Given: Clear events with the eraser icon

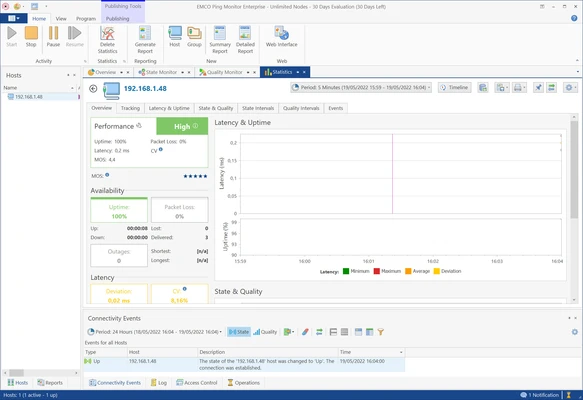Looking at the screenshot, I should coord(305,332).
